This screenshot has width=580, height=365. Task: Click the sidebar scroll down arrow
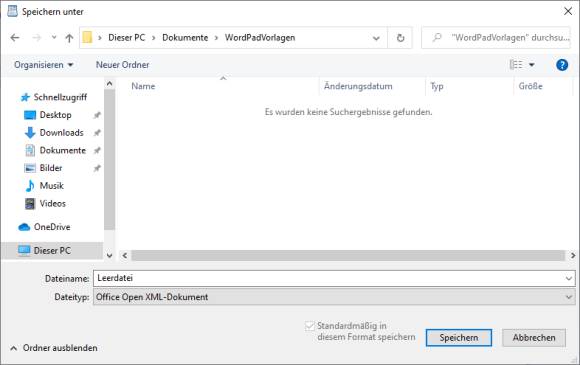click(109, 255)
